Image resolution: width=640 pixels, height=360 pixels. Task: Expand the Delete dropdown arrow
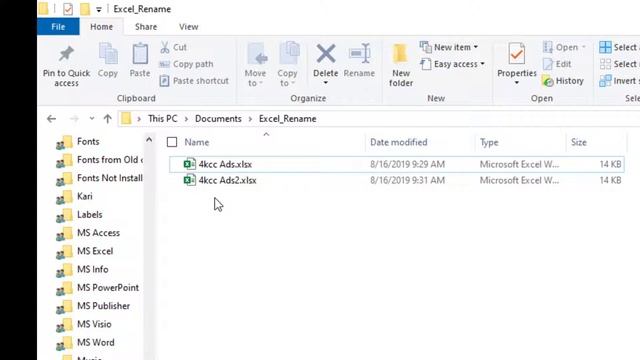326,83
